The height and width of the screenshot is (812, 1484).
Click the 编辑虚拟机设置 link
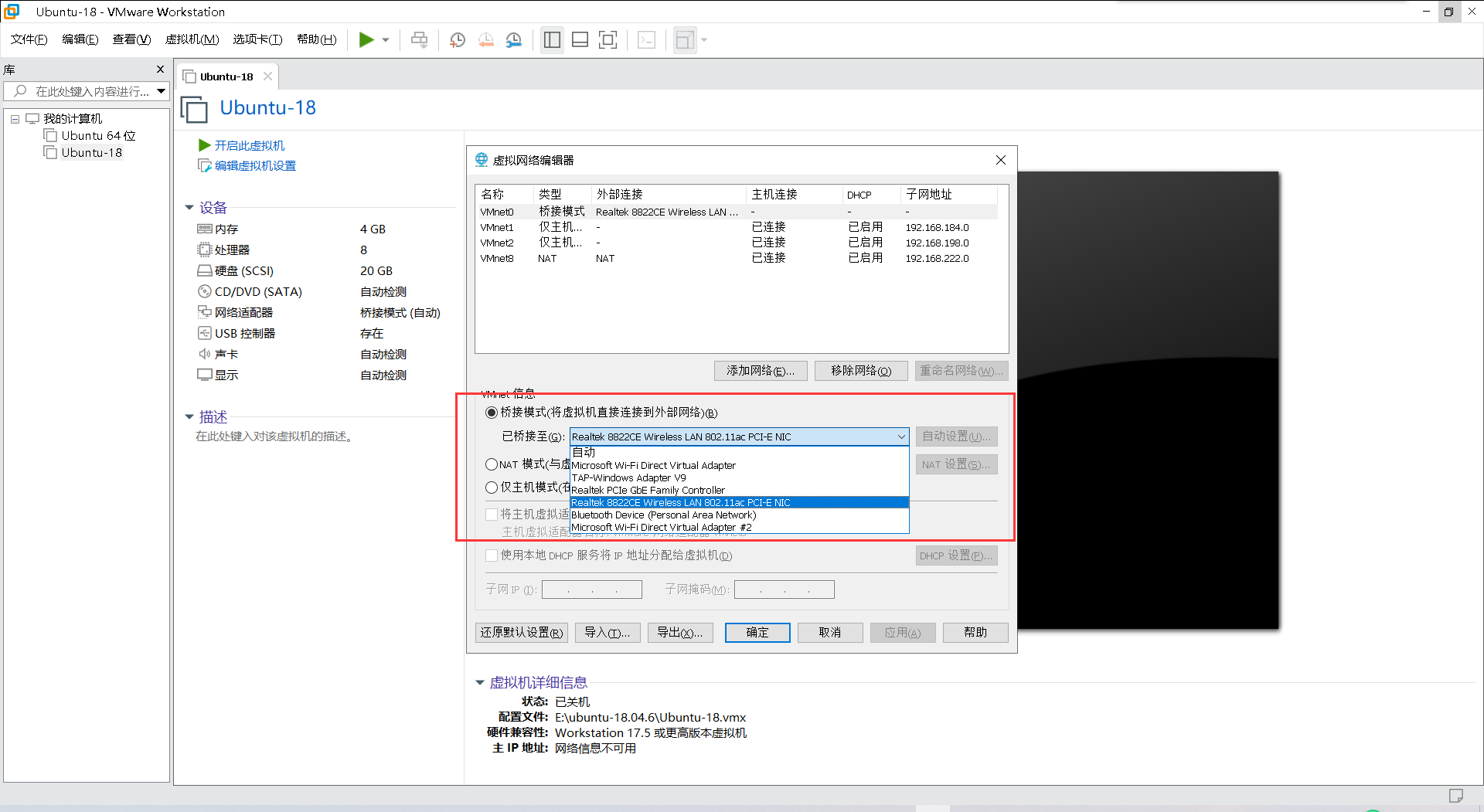coord(255,165)
